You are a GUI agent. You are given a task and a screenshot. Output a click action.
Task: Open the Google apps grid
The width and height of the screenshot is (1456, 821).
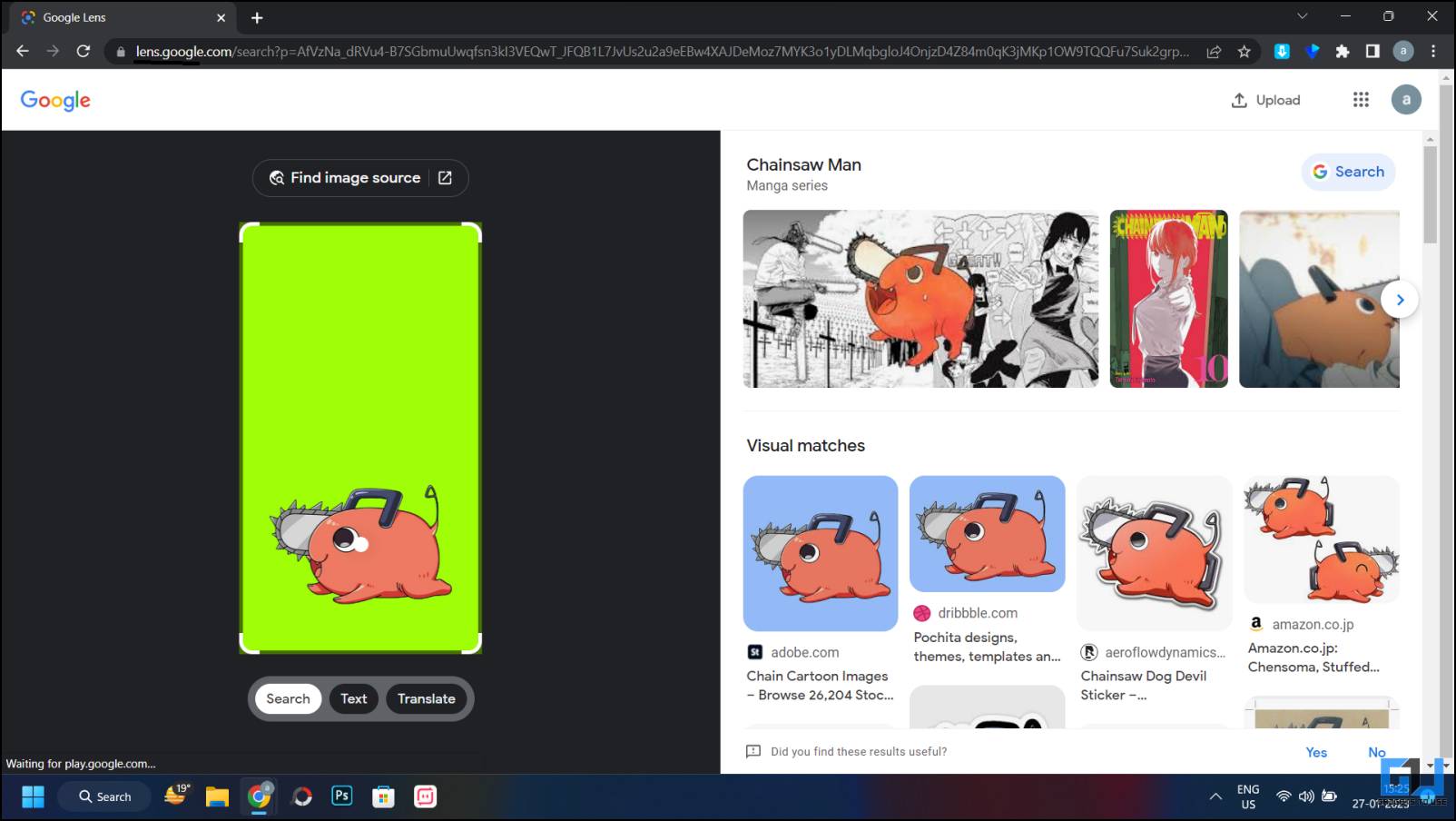[x=1361, y=100]
